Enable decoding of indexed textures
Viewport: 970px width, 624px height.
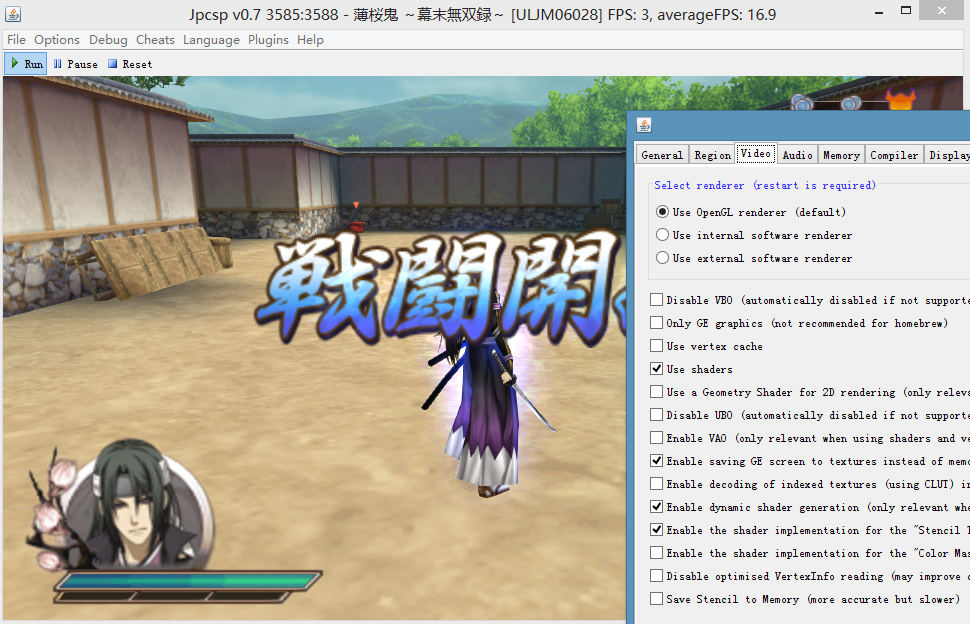(656, 484)
